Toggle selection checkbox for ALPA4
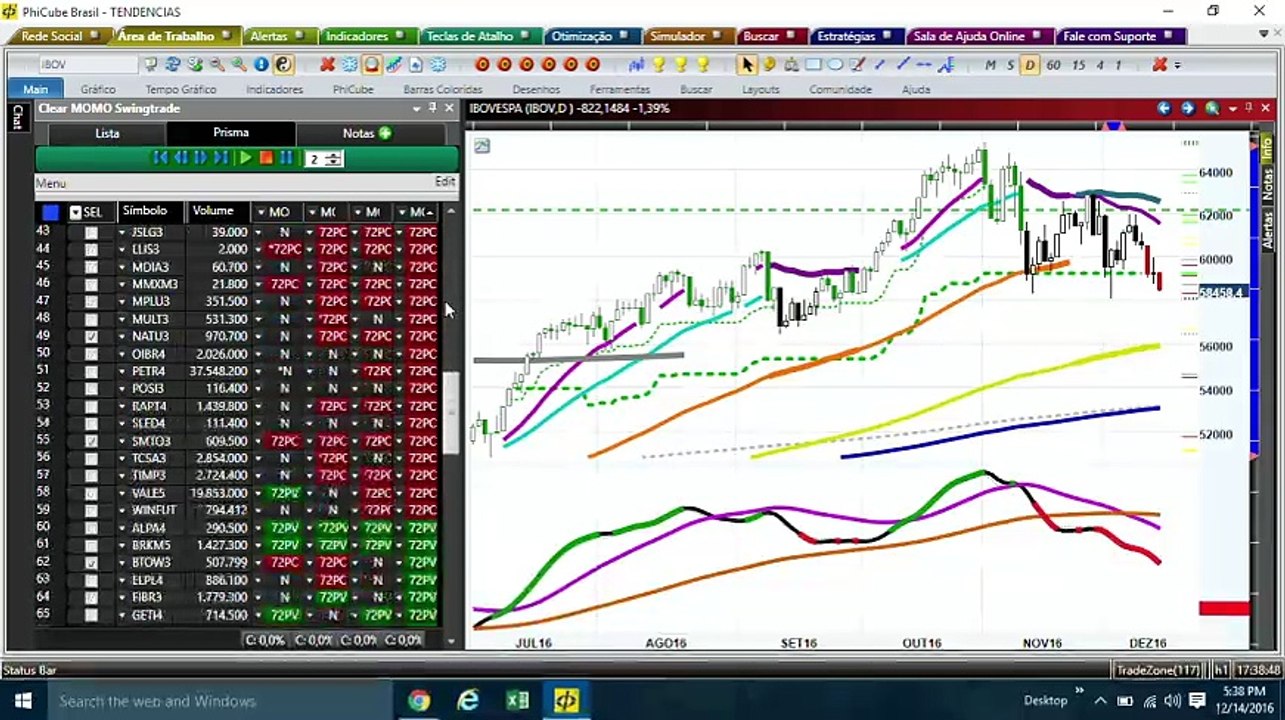1285x720 pixels. 91,528
